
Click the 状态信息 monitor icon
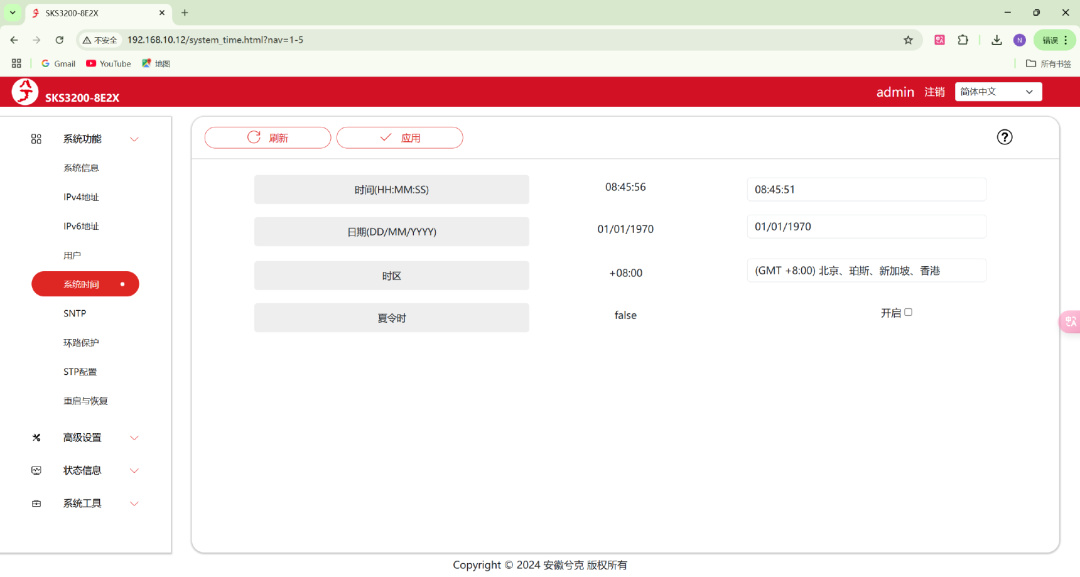37,471
